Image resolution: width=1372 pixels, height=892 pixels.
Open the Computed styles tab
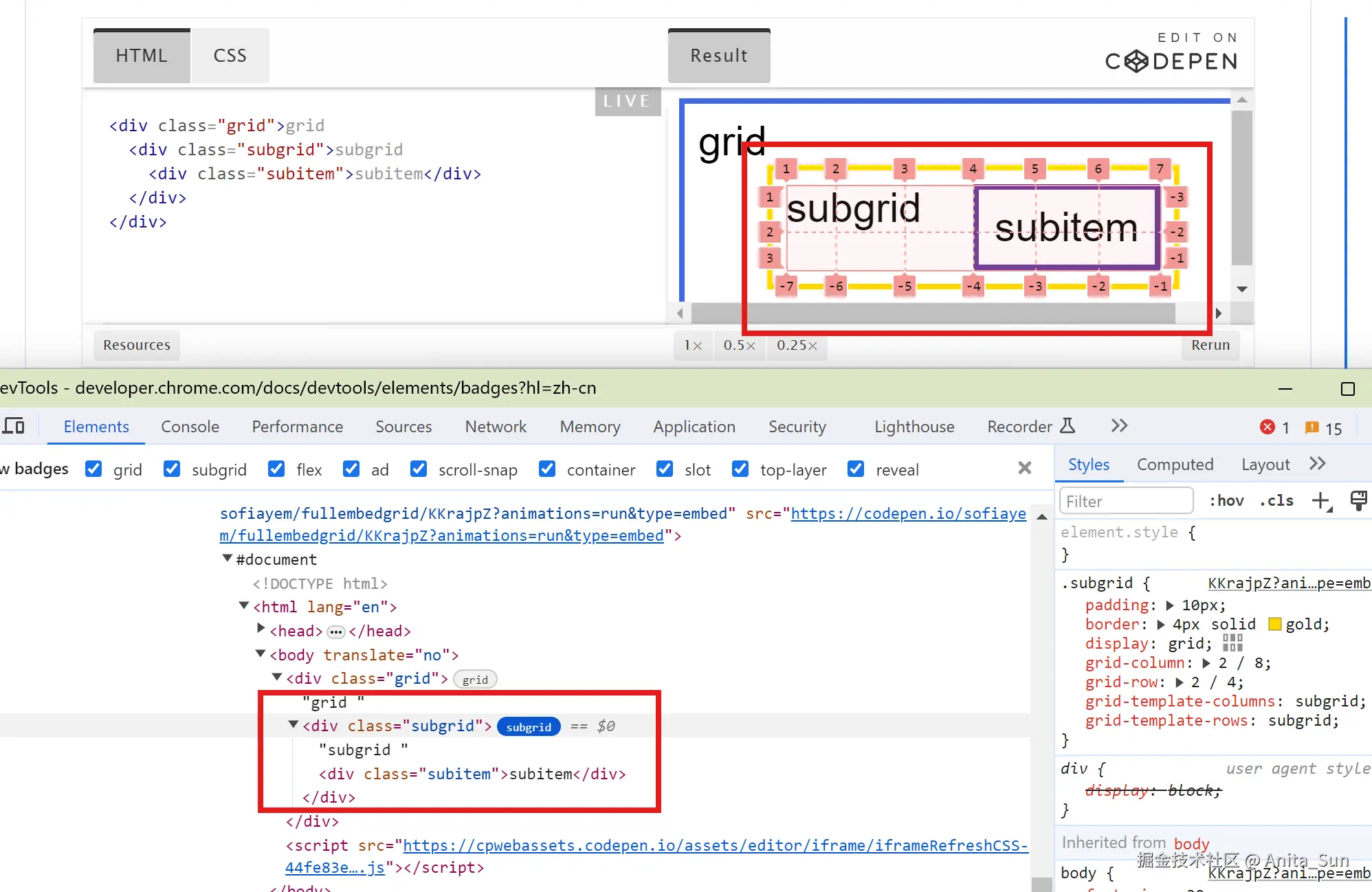[1175, 465]
